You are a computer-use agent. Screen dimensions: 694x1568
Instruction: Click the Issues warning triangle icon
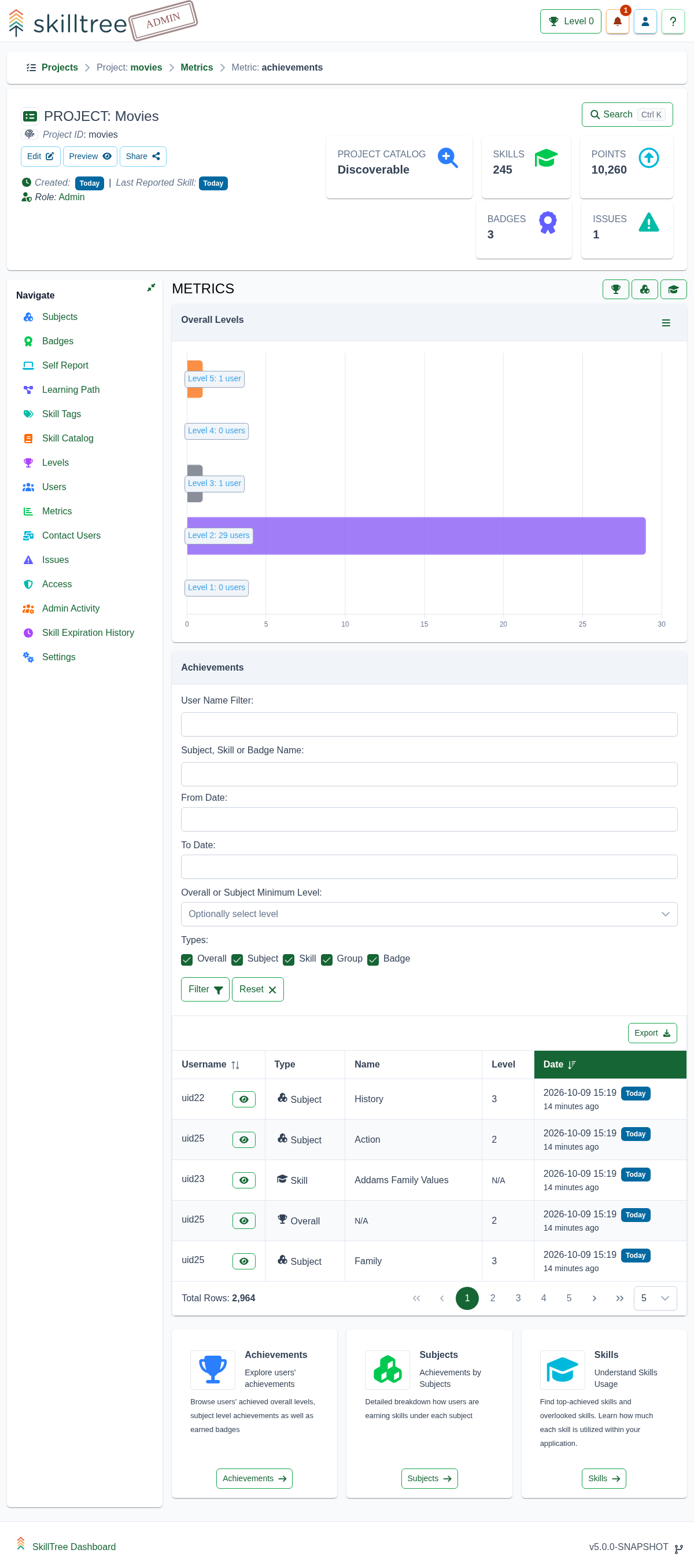(648, 222)
